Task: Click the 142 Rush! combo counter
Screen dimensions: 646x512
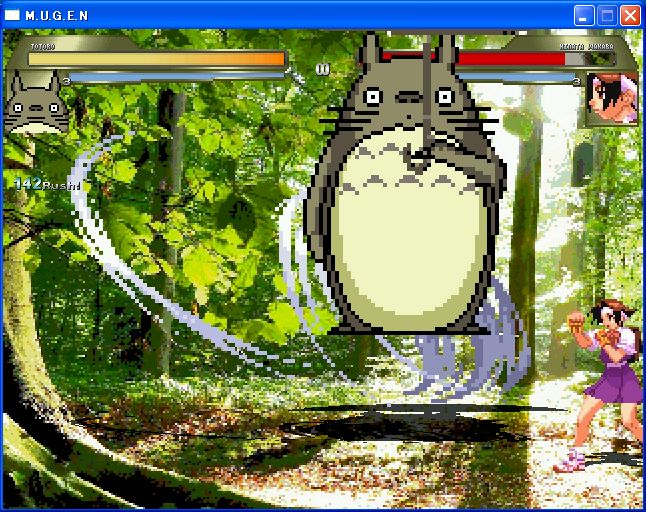Action: point(47,184)
